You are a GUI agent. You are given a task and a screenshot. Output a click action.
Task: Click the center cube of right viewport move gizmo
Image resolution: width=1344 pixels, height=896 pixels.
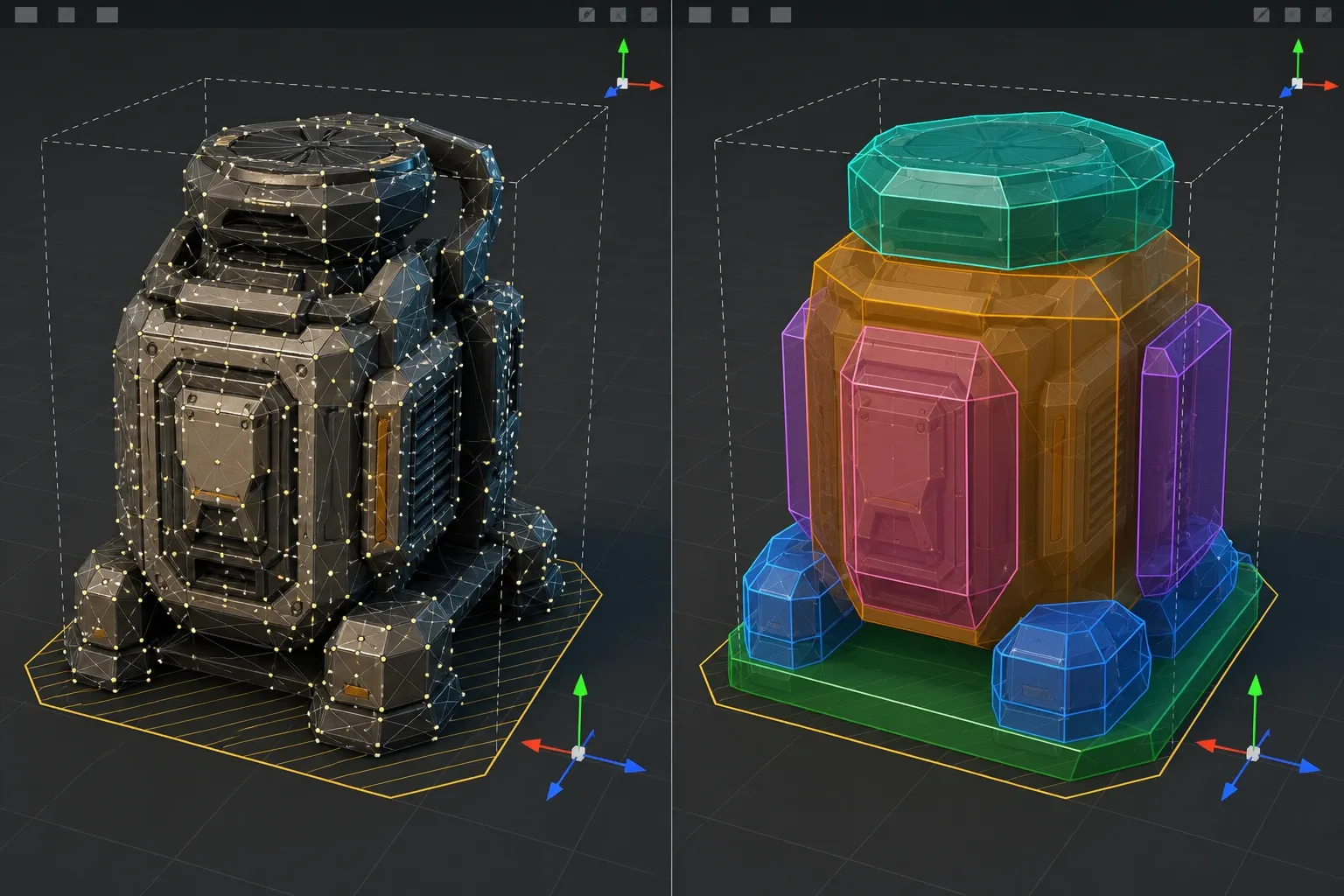(x=1253, y=752)
